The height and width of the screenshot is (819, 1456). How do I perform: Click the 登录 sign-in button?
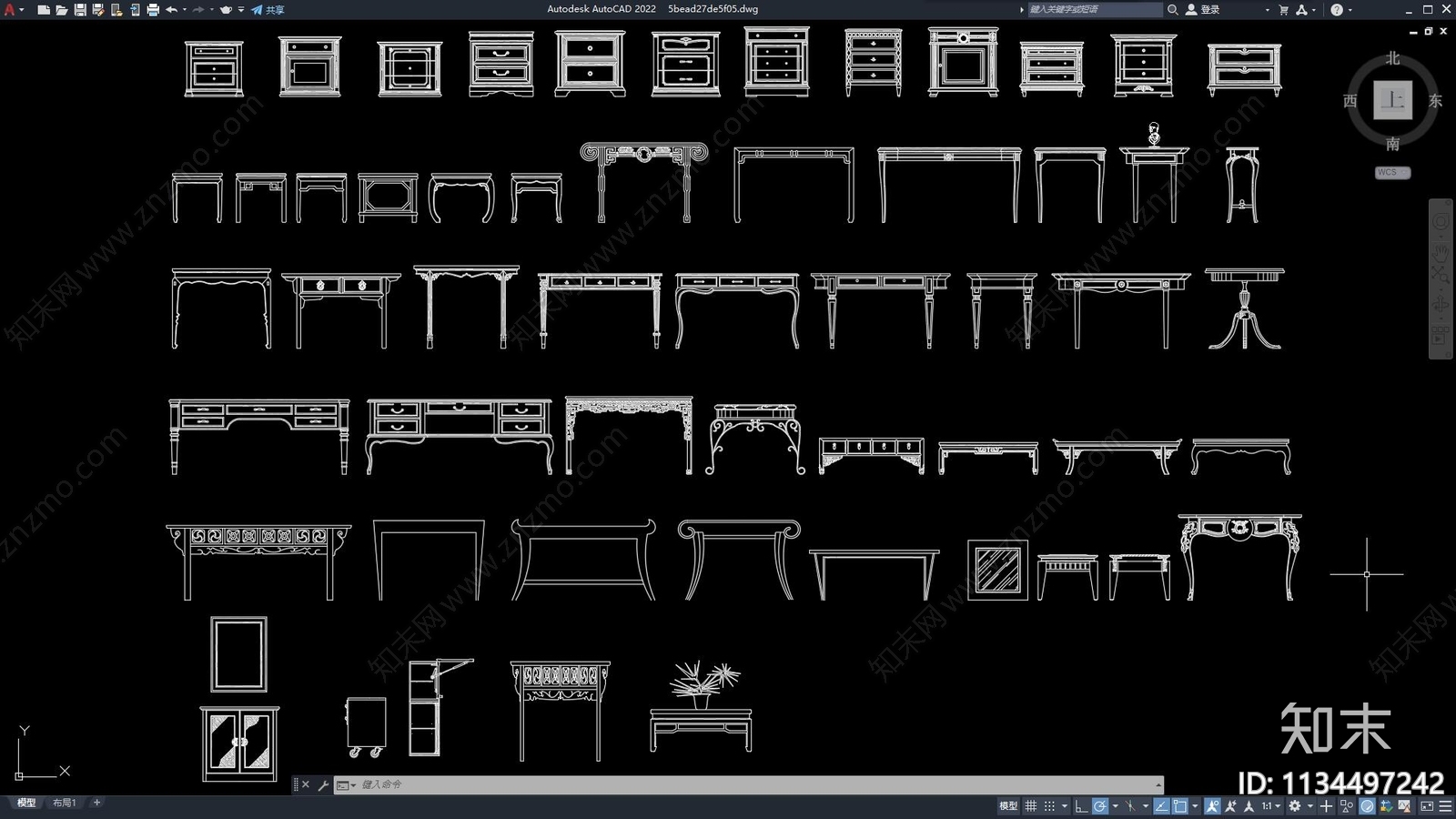pyautogui.click(x=1203, y=9)
